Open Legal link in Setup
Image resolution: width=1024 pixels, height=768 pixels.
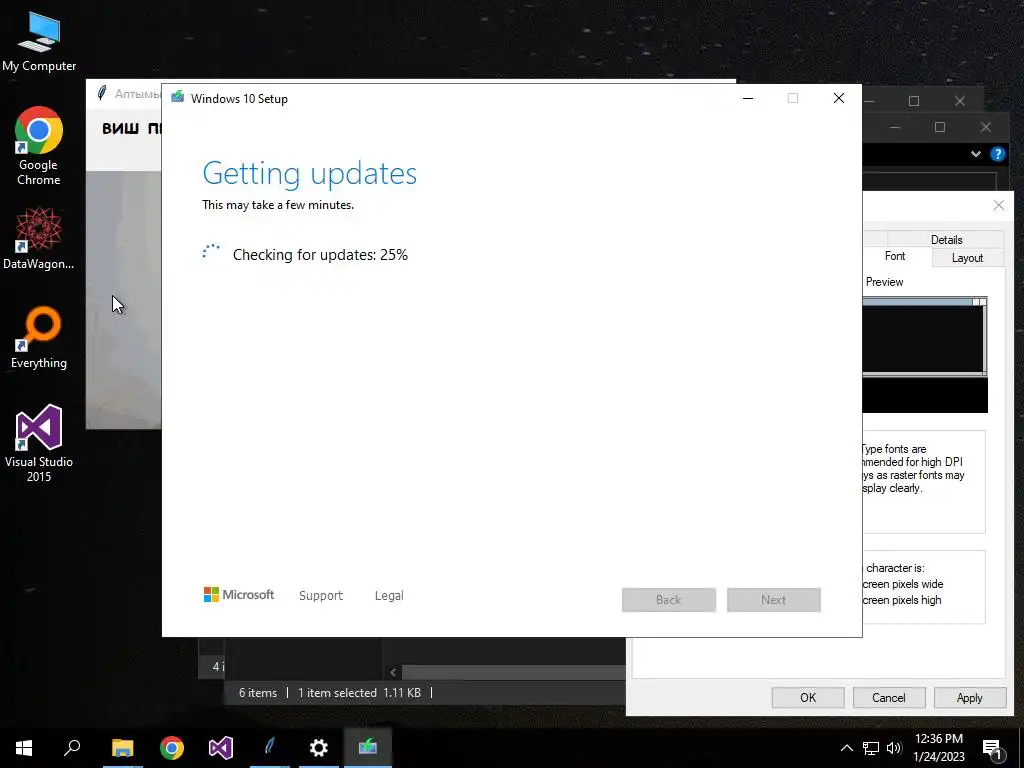(389, 596)
